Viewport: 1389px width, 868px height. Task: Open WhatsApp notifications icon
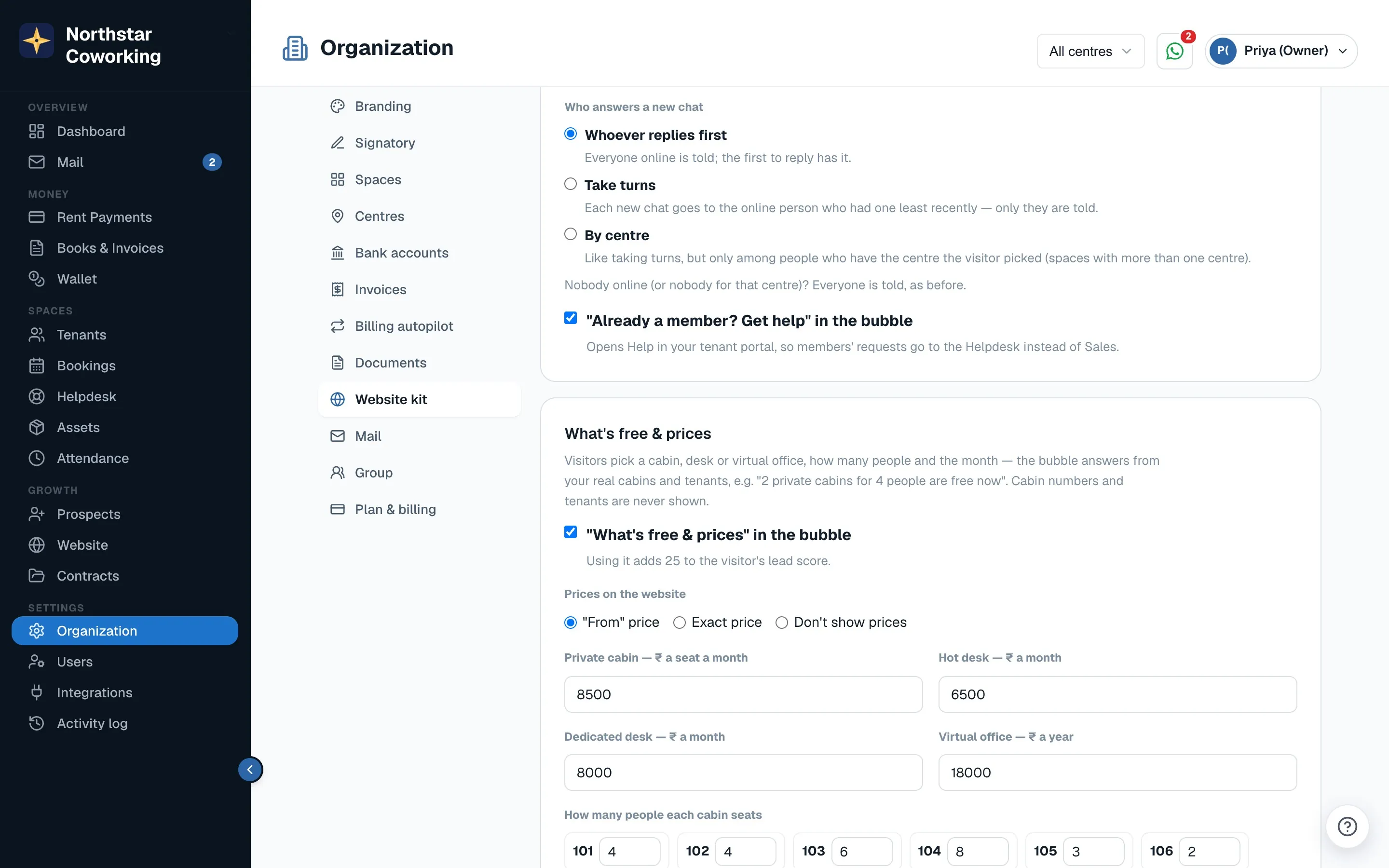1174,51
